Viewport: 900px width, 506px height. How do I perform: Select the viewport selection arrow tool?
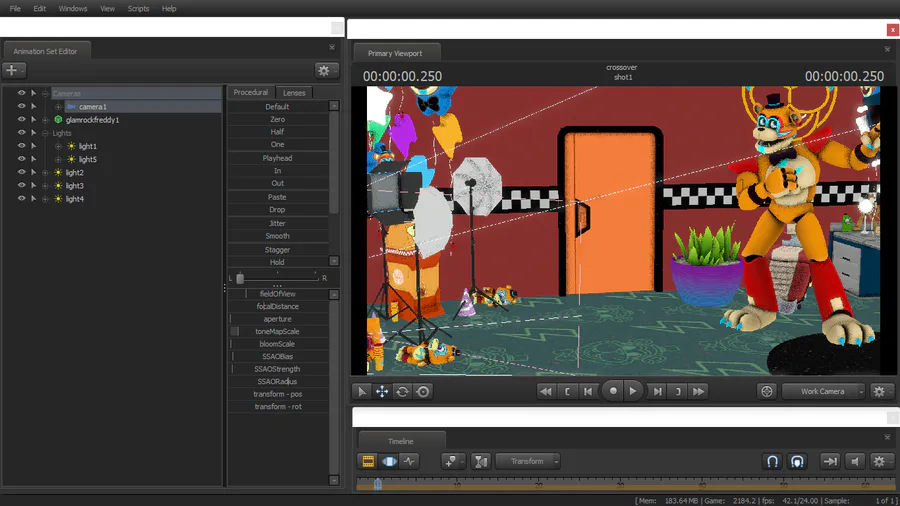[362, 391]
